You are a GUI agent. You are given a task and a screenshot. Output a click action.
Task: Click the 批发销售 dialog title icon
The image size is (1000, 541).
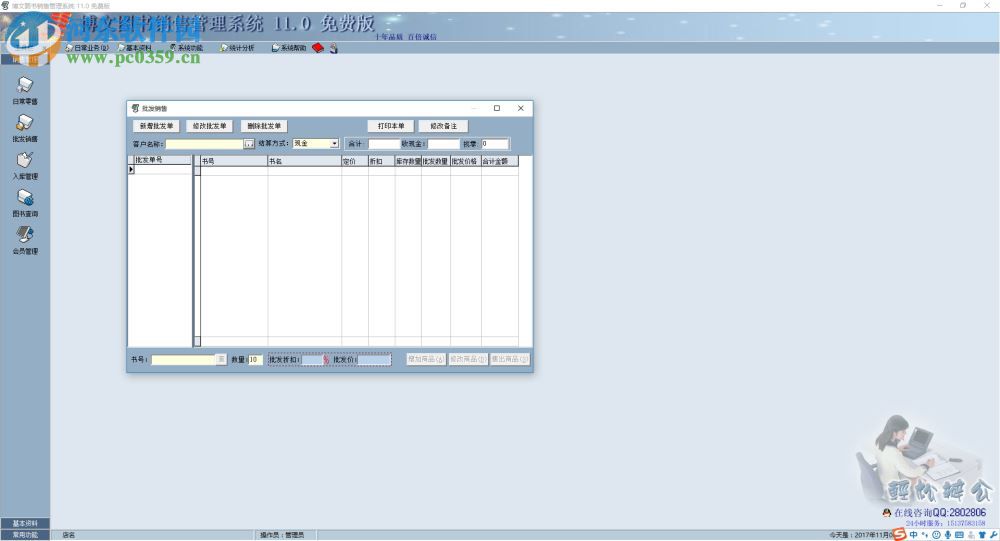(135, 108)
